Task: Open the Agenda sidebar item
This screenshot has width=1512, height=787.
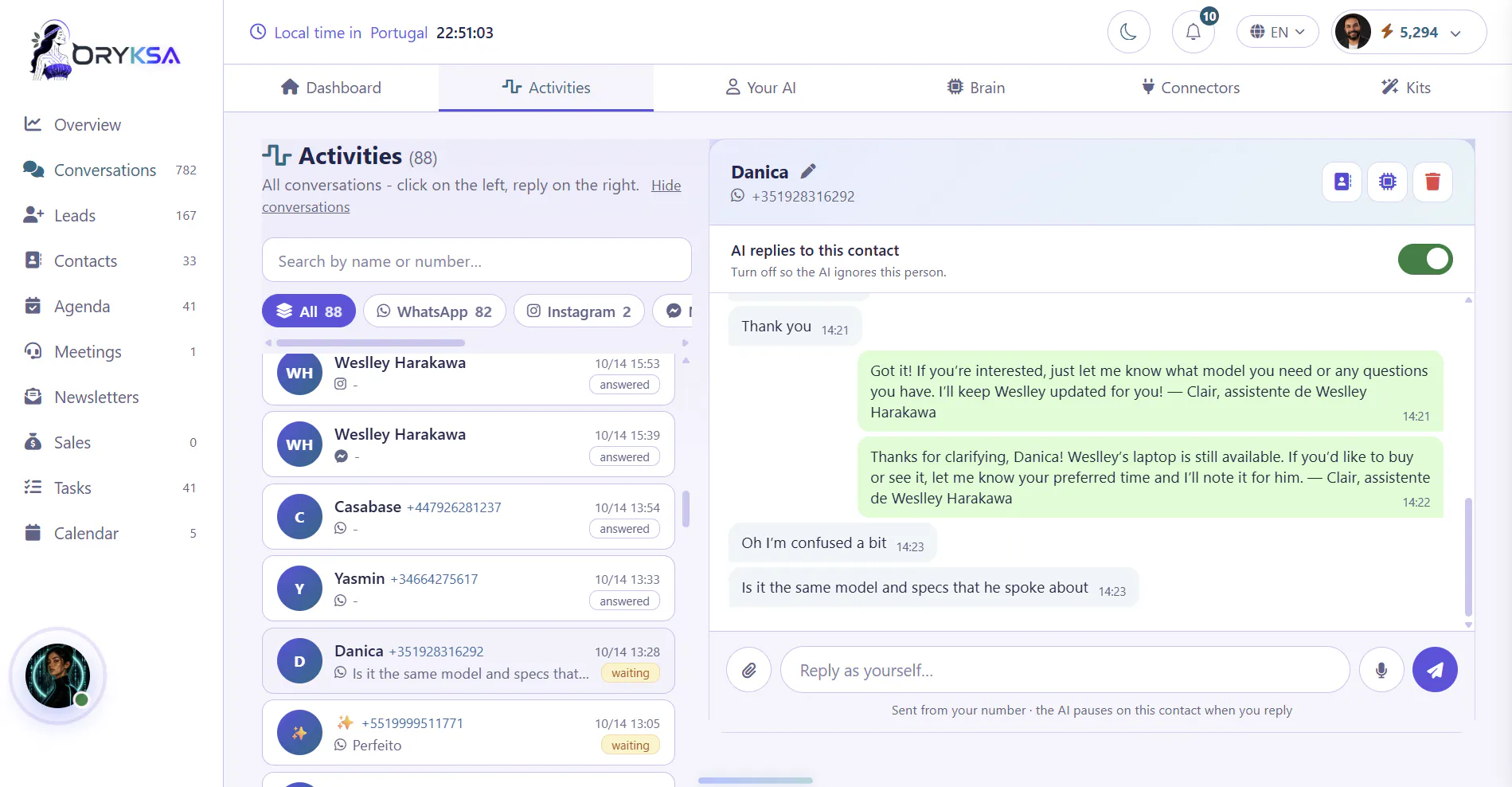Action: point(111,306)
